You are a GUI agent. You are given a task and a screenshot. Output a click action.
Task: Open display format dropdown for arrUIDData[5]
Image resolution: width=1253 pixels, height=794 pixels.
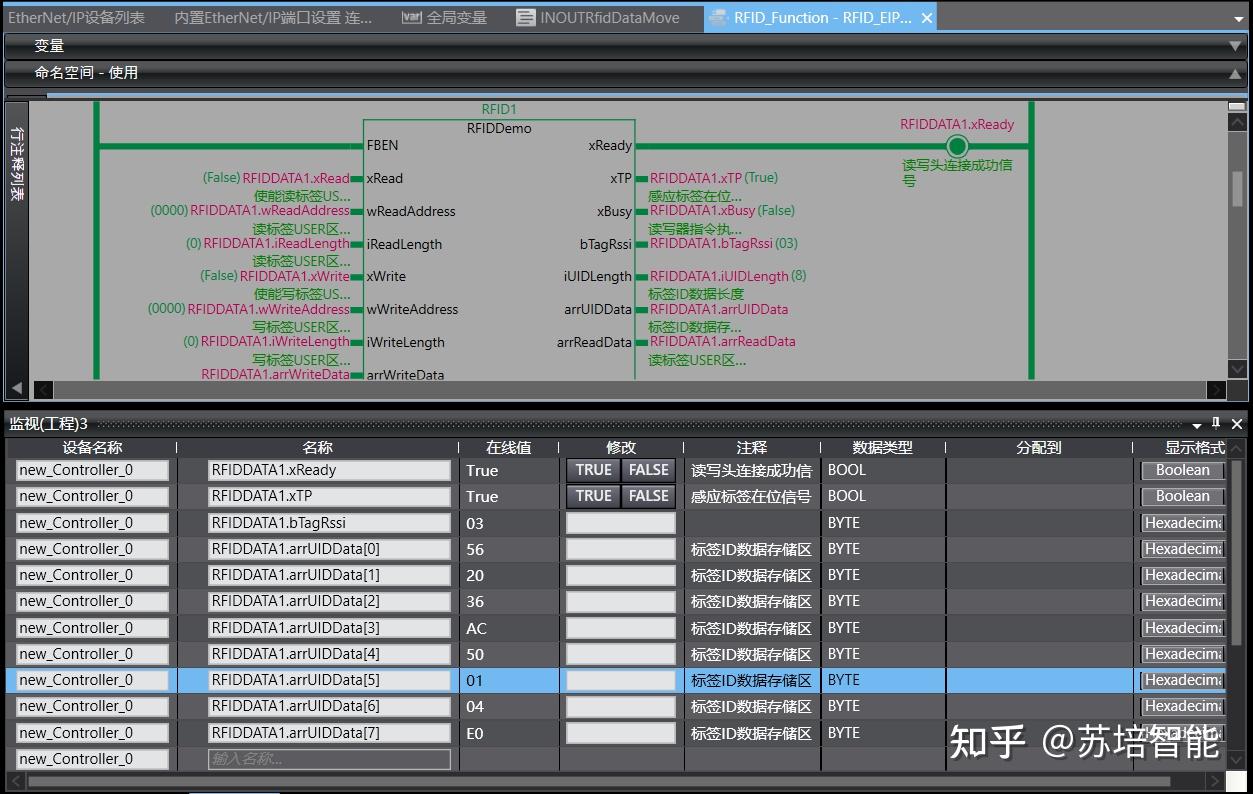click(x=1183, y=680)
